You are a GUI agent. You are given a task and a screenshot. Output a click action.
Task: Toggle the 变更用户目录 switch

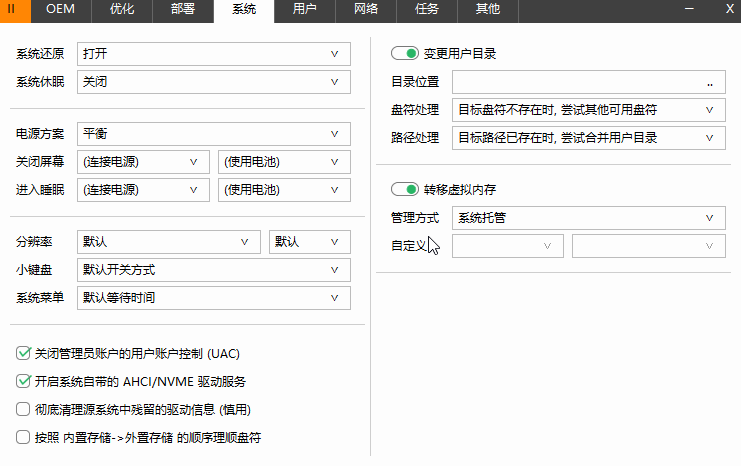[x=404, y=54]
